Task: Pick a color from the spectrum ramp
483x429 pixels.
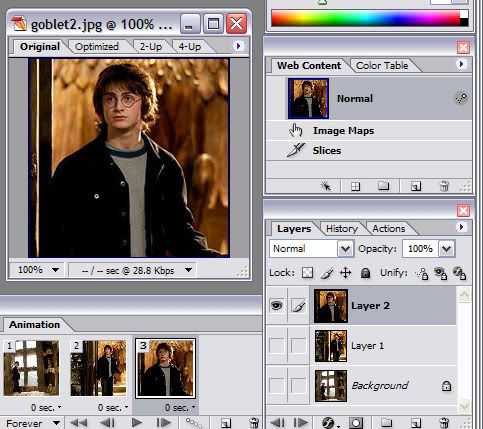Action: (365, 18)
